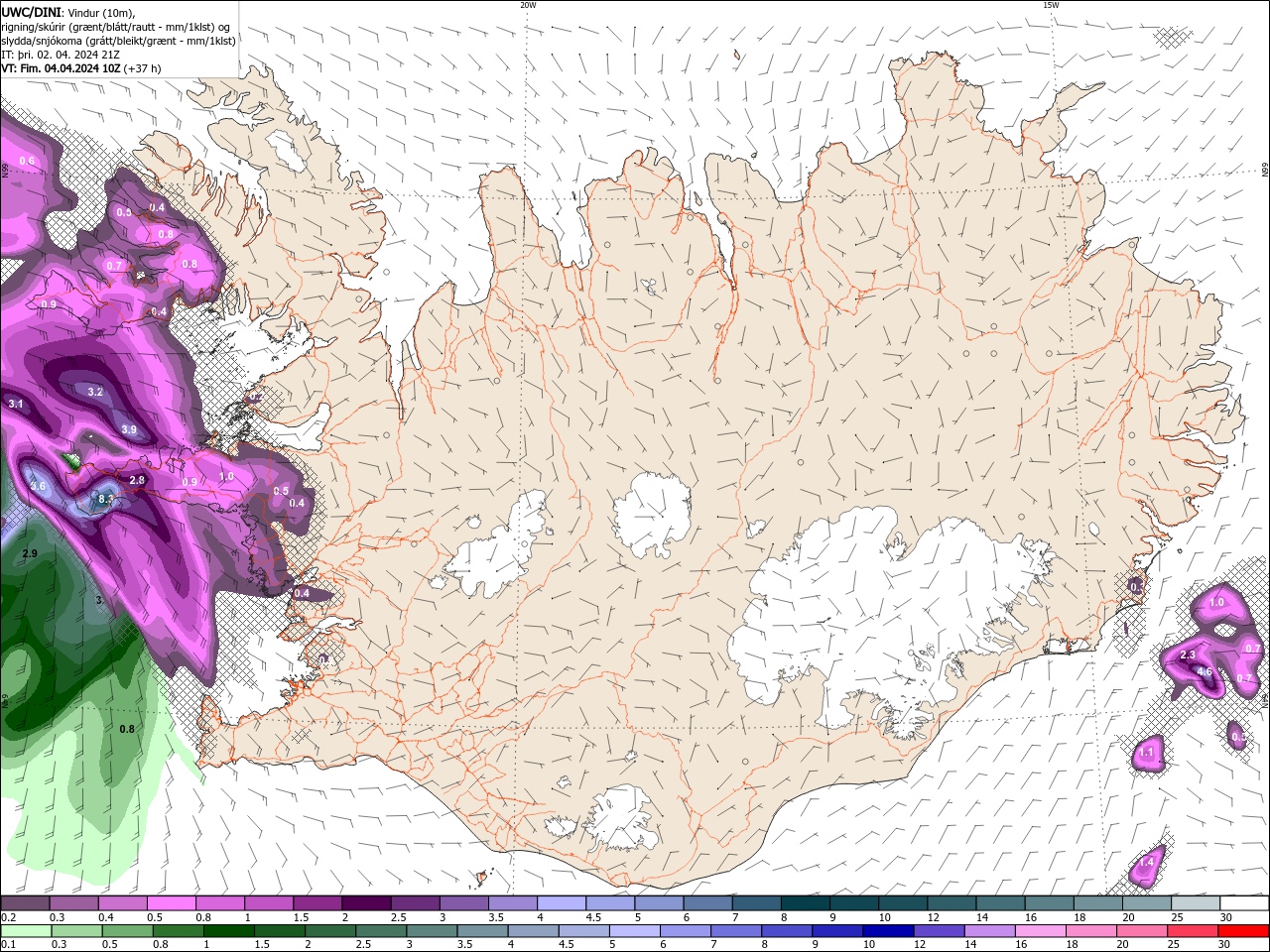Click the 8.3 precipitation maximum value
Viewport: 1270px width, 952px height.
(106, 499)
